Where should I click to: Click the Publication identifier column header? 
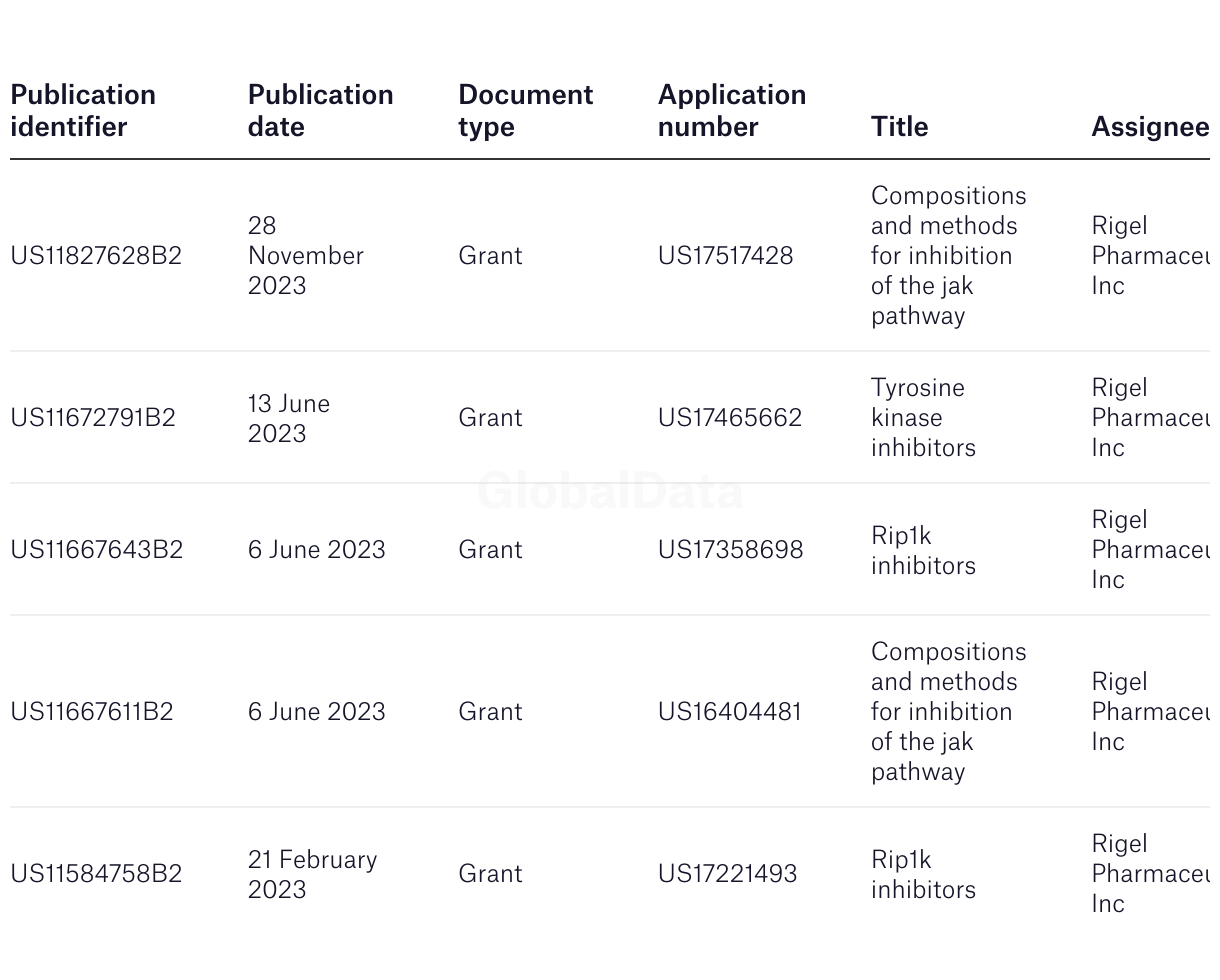(83, 111)
